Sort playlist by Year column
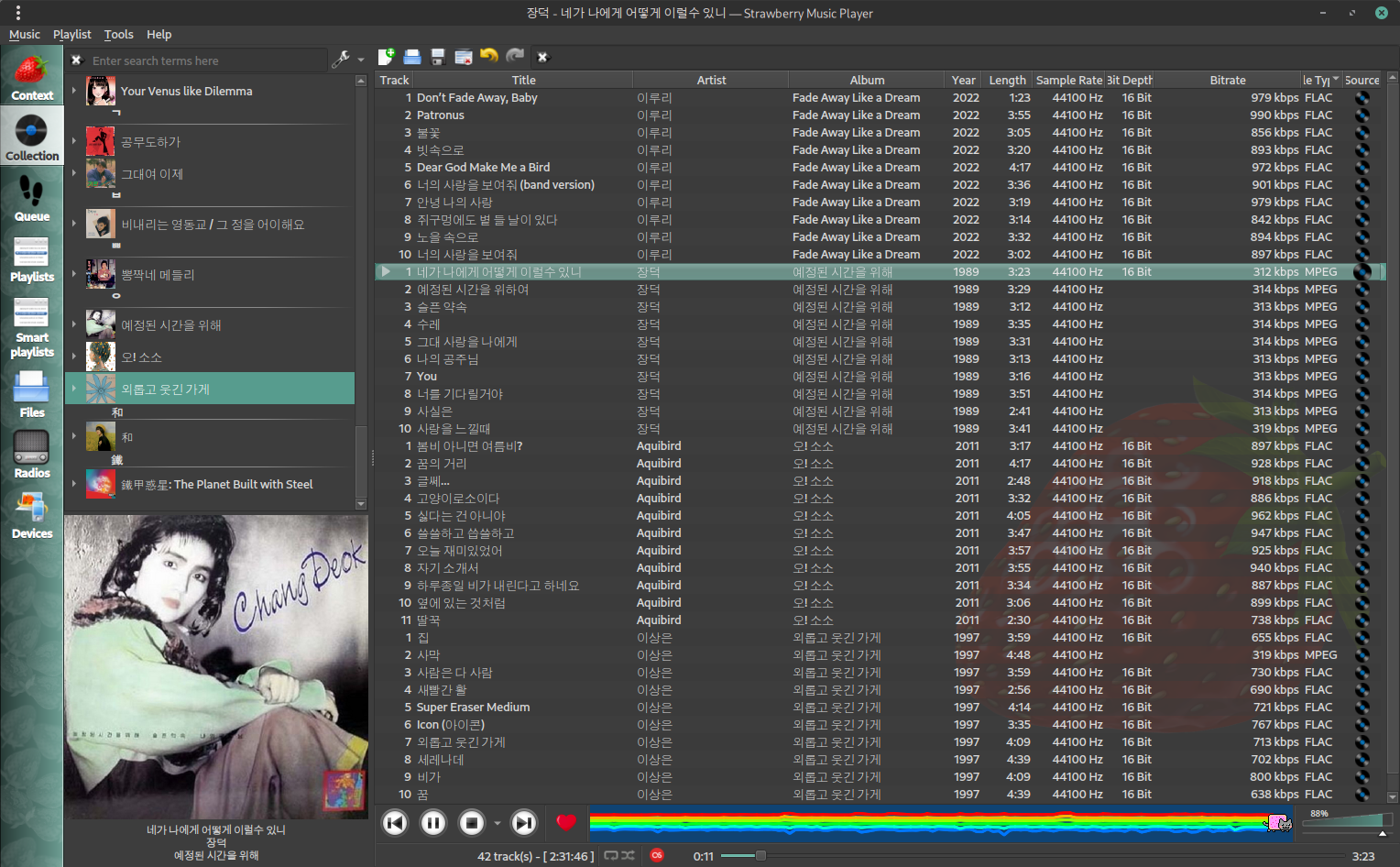This screenshot has width=1400, height=867. (x=964, y=80)
